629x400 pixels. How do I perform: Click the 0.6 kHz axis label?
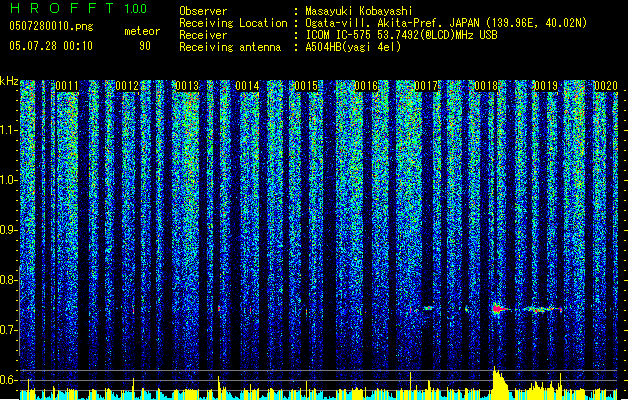click(x=9, y=380)
